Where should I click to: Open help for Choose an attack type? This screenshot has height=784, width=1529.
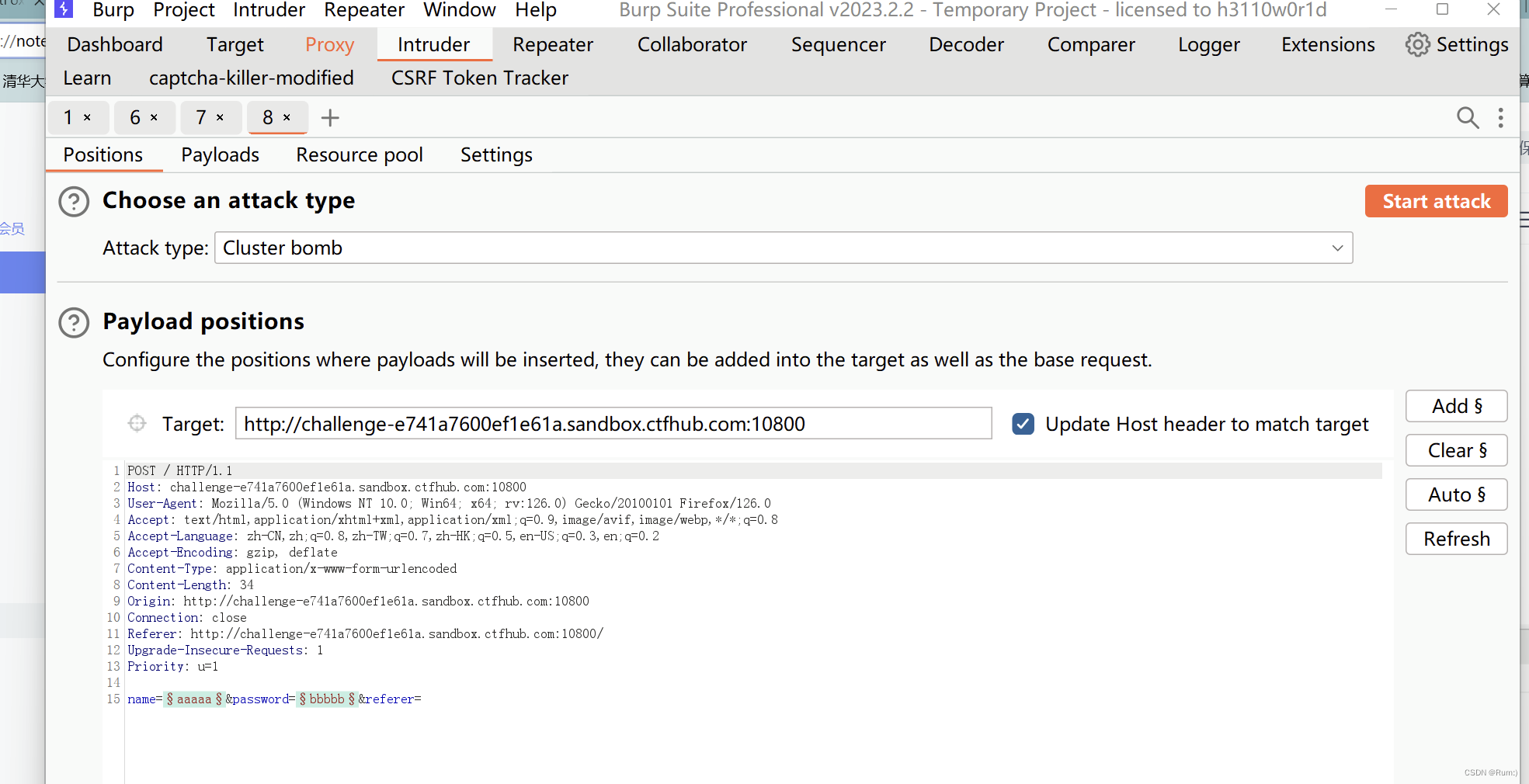[74, 202]
